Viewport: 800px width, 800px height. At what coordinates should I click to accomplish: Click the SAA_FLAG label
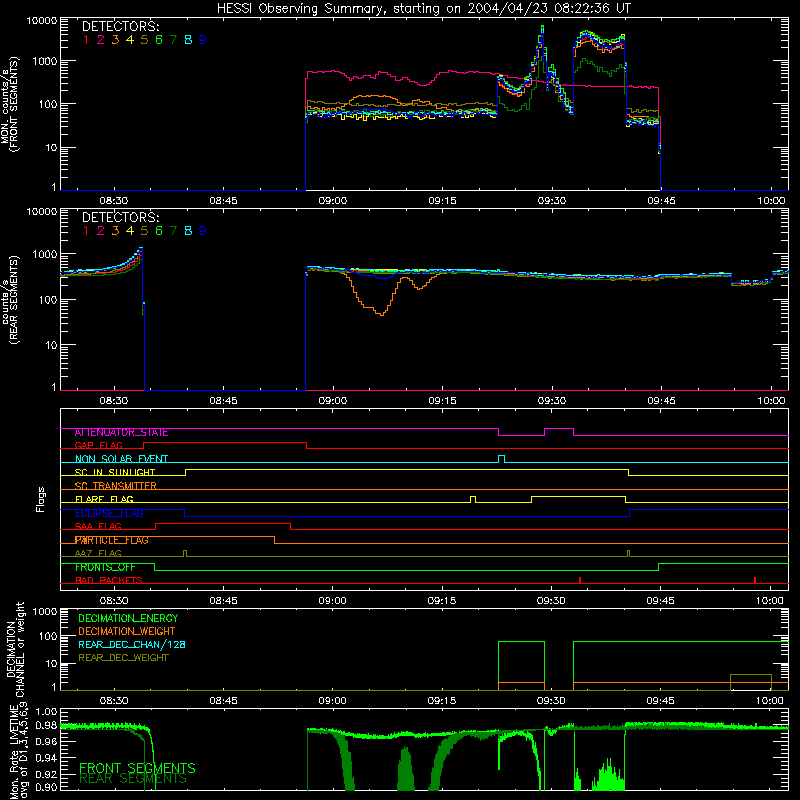point(98,527)
